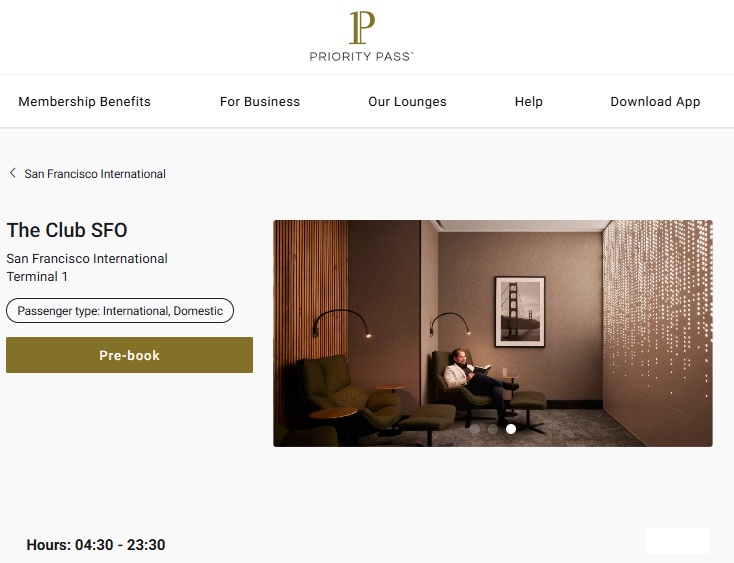Click Download App in navigation

click(x=655, y=102)
